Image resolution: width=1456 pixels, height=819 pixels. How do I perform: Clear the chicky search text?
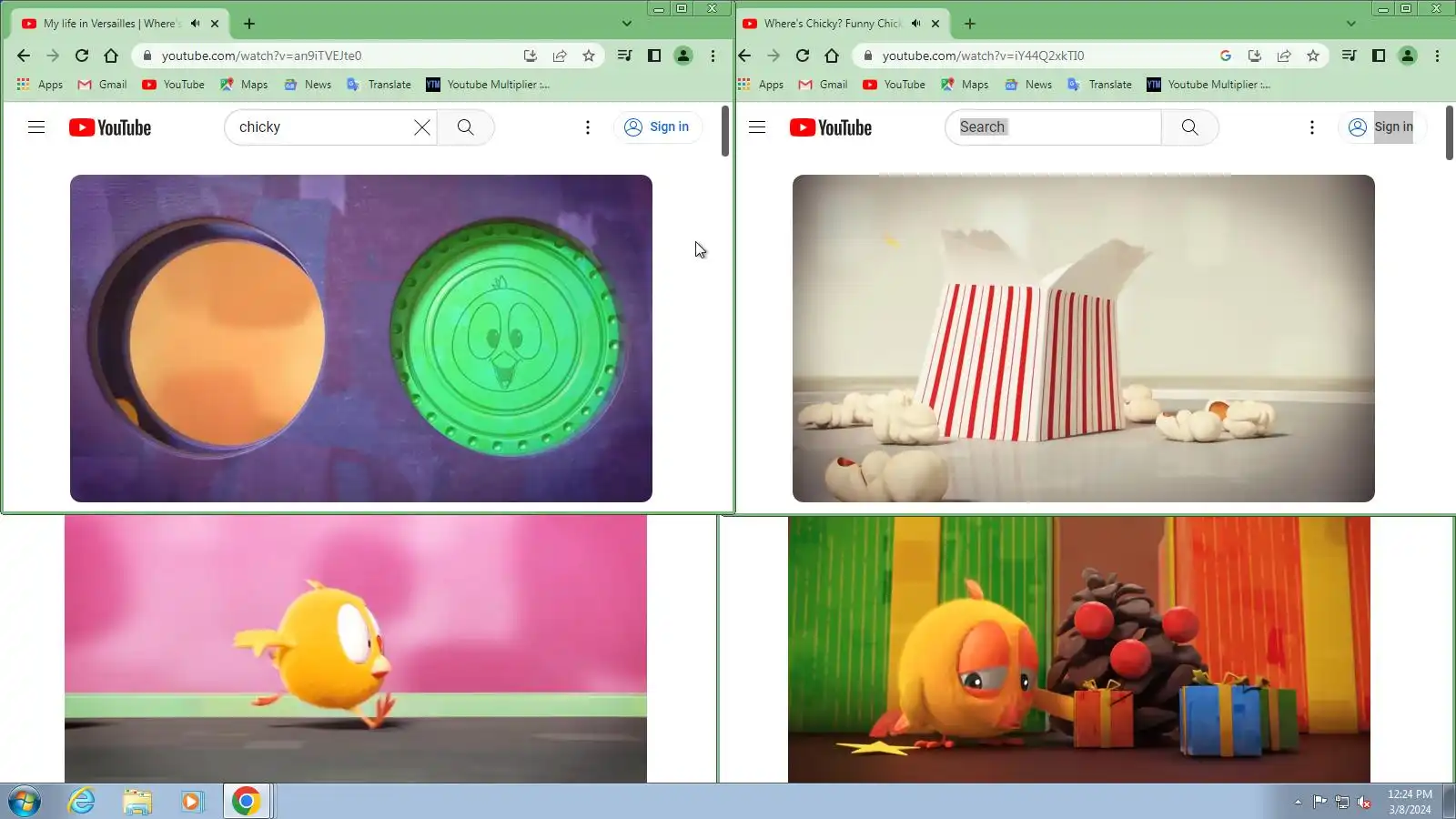tap(422, 127)
